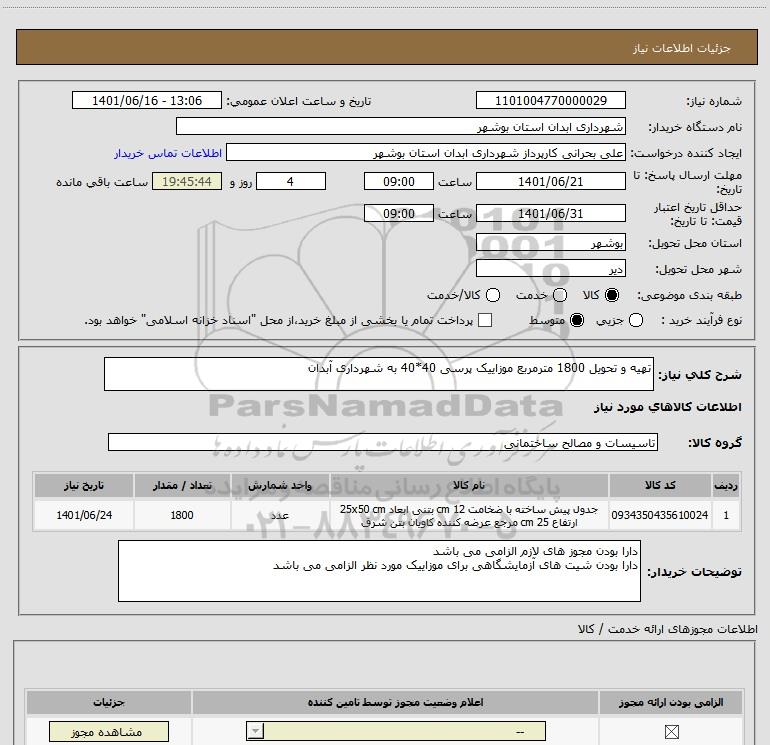
Task: Click the need date cell 1401/06/24
Action: pyautogui.click(x=84, y=515)
